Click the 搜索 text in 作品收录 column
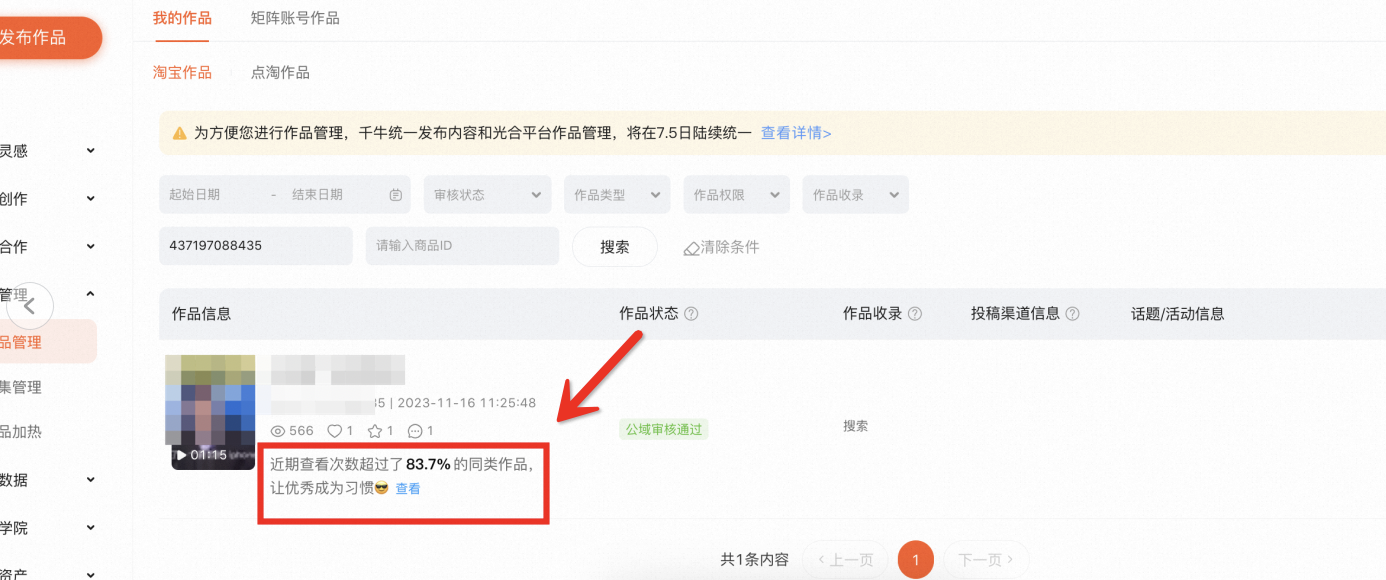This screenshot has width=1386, height=580. click(x=855, y=426)
